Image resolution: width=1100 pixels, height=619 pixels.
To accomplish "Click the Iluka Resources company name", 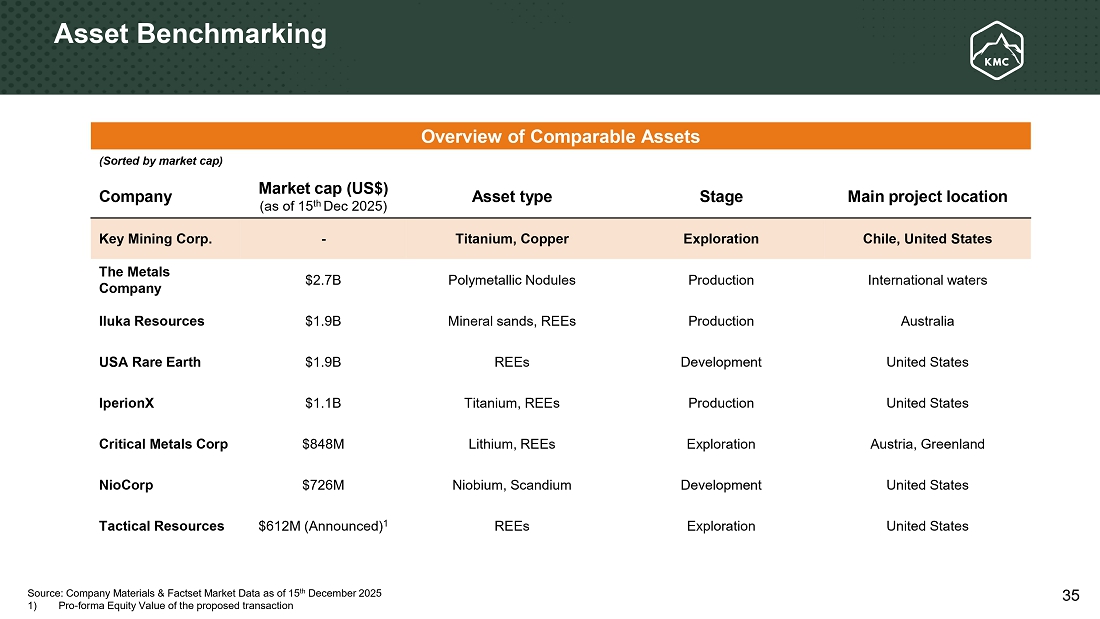I will [x=151, y=321].
